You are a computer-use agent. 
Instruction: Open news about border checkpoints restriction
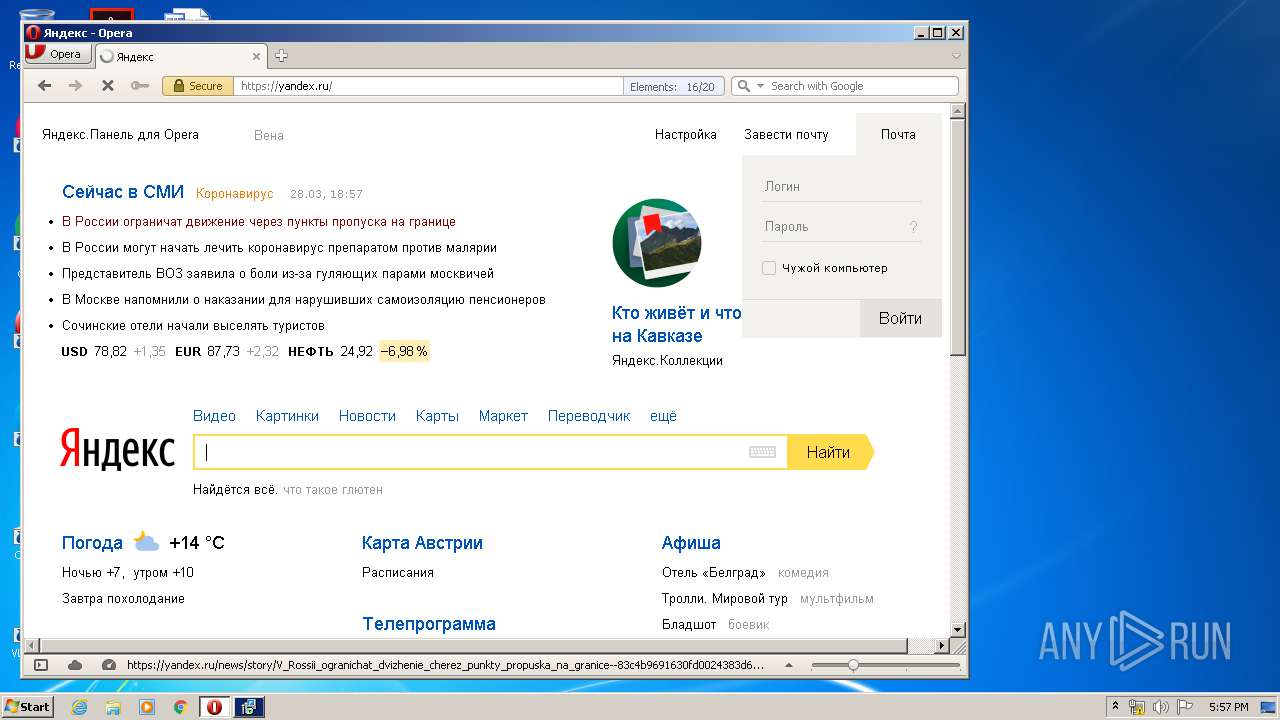point(259,222)
